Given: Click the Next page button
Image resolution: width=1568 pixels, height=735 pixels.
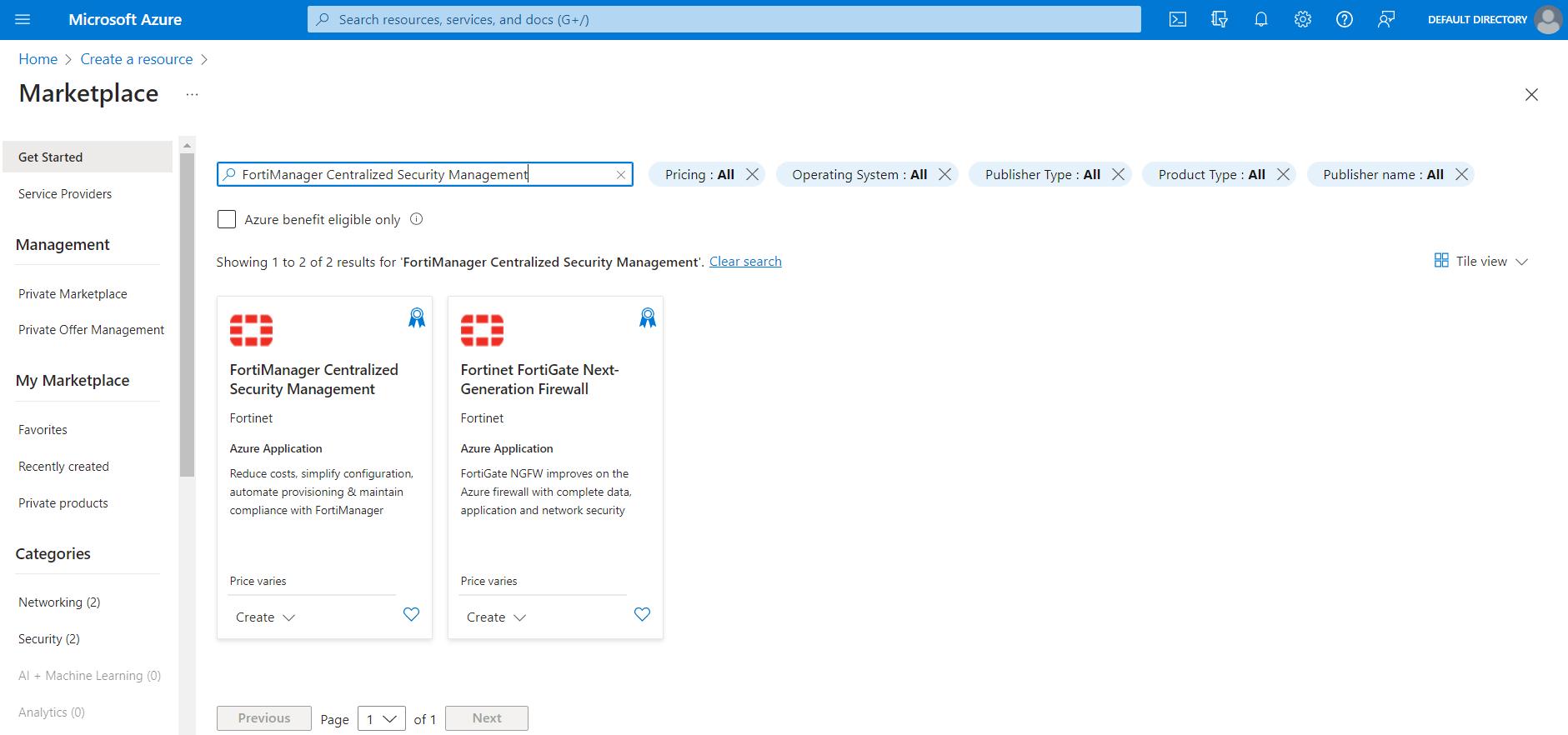Looking at the screenshot, I should (487, 718).
